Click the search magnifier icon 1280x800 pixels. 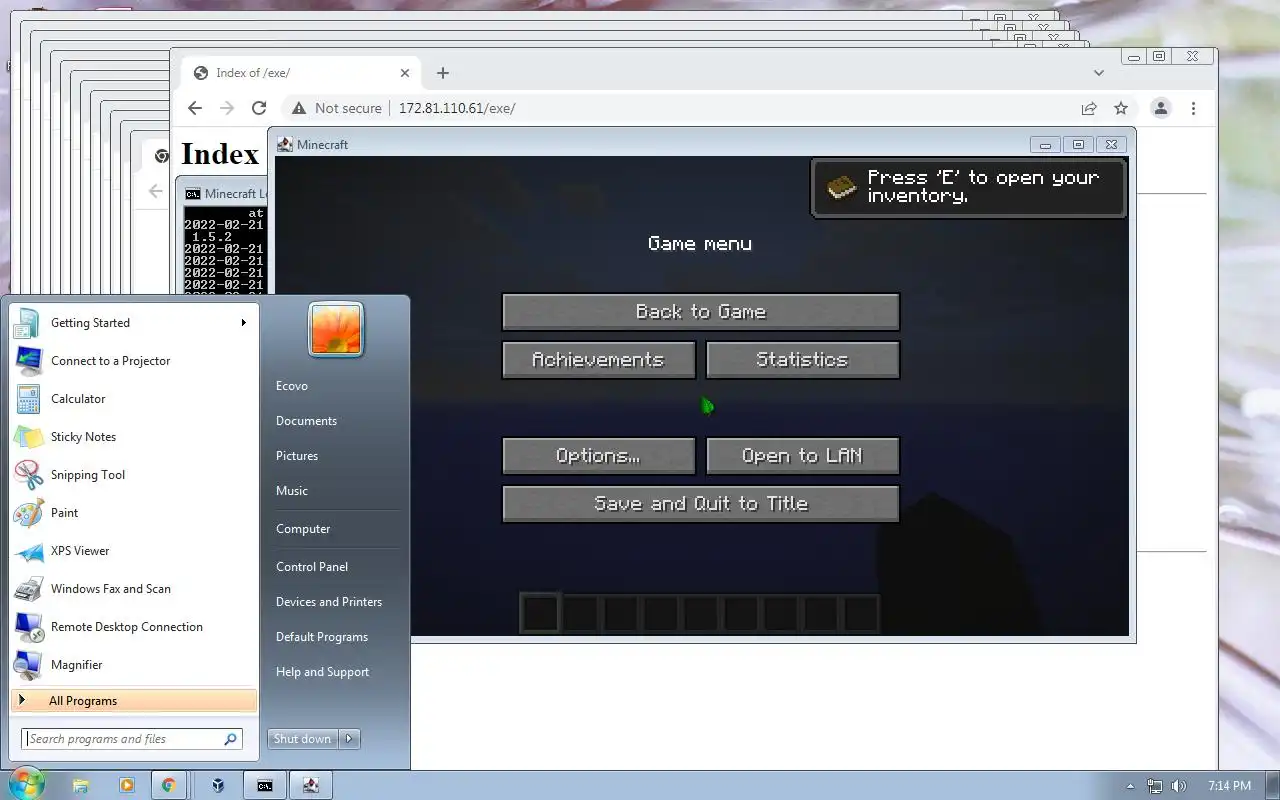(x=231, y=739)
